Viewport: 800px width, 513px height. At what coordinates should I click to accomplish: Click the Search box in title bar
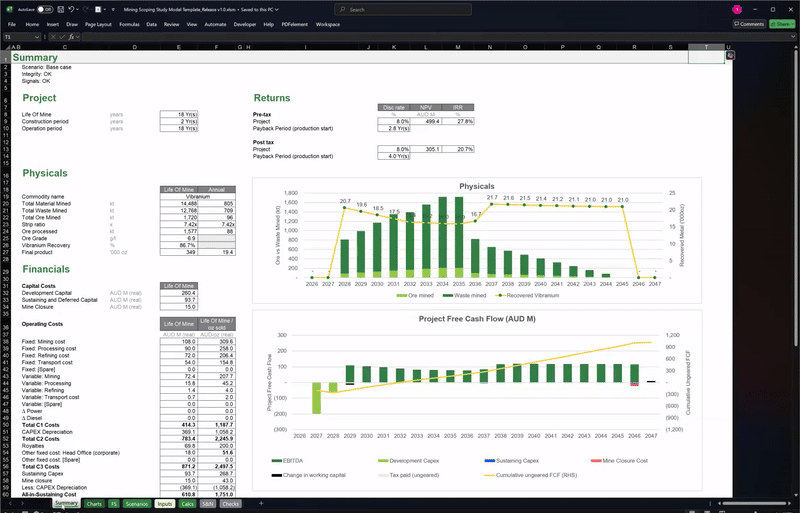[x=403, y=9]
